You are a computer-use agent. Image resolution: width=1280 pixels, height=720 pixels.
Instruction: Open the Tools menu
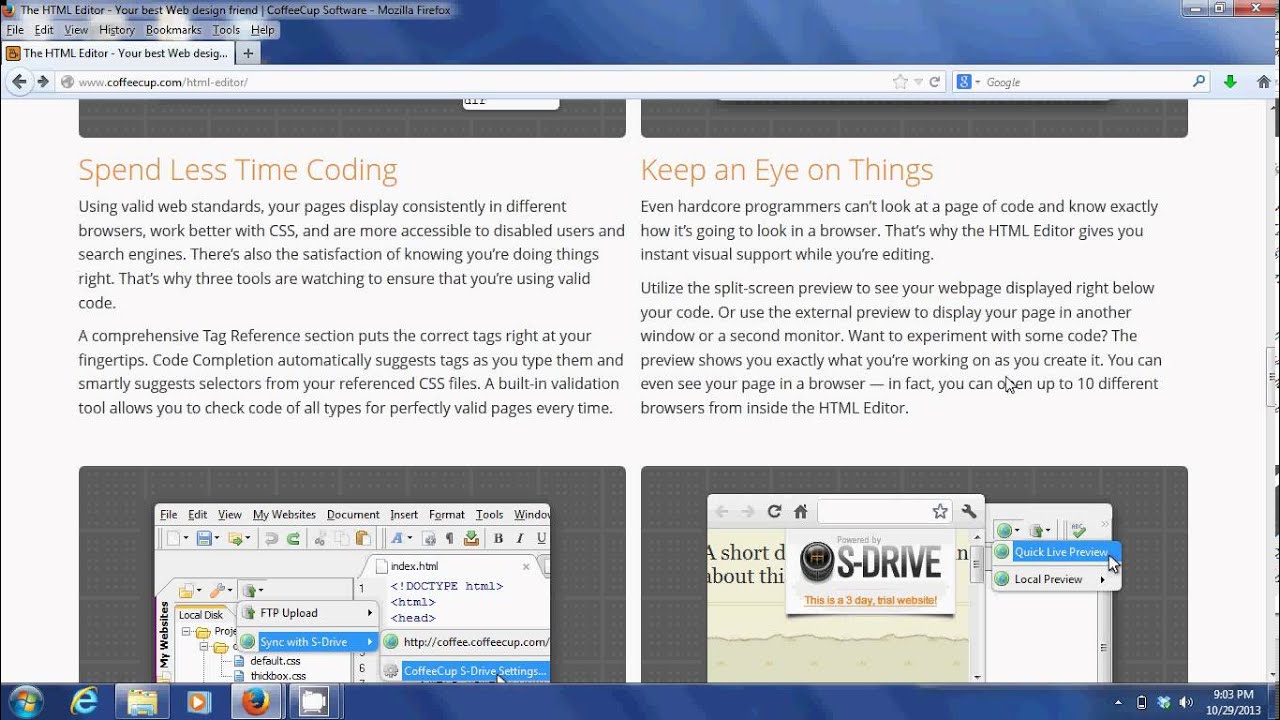(226, 30)
